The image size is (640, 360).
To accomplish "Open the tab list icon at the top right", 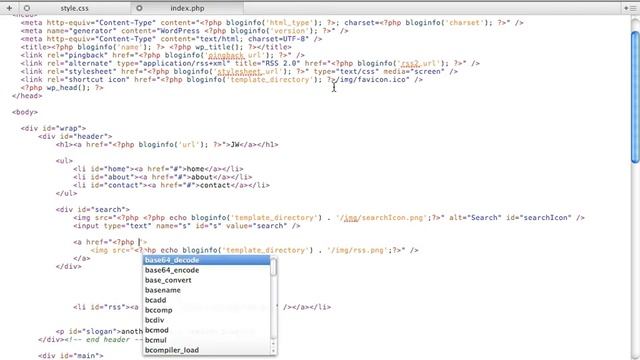I will point(631,8).
